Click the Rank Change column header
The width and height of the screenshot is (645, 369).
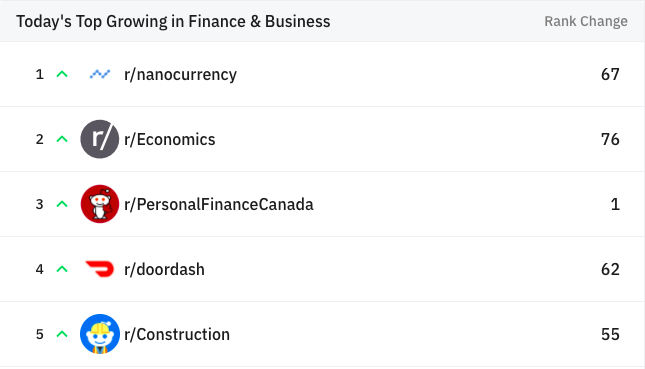(586, 21)
